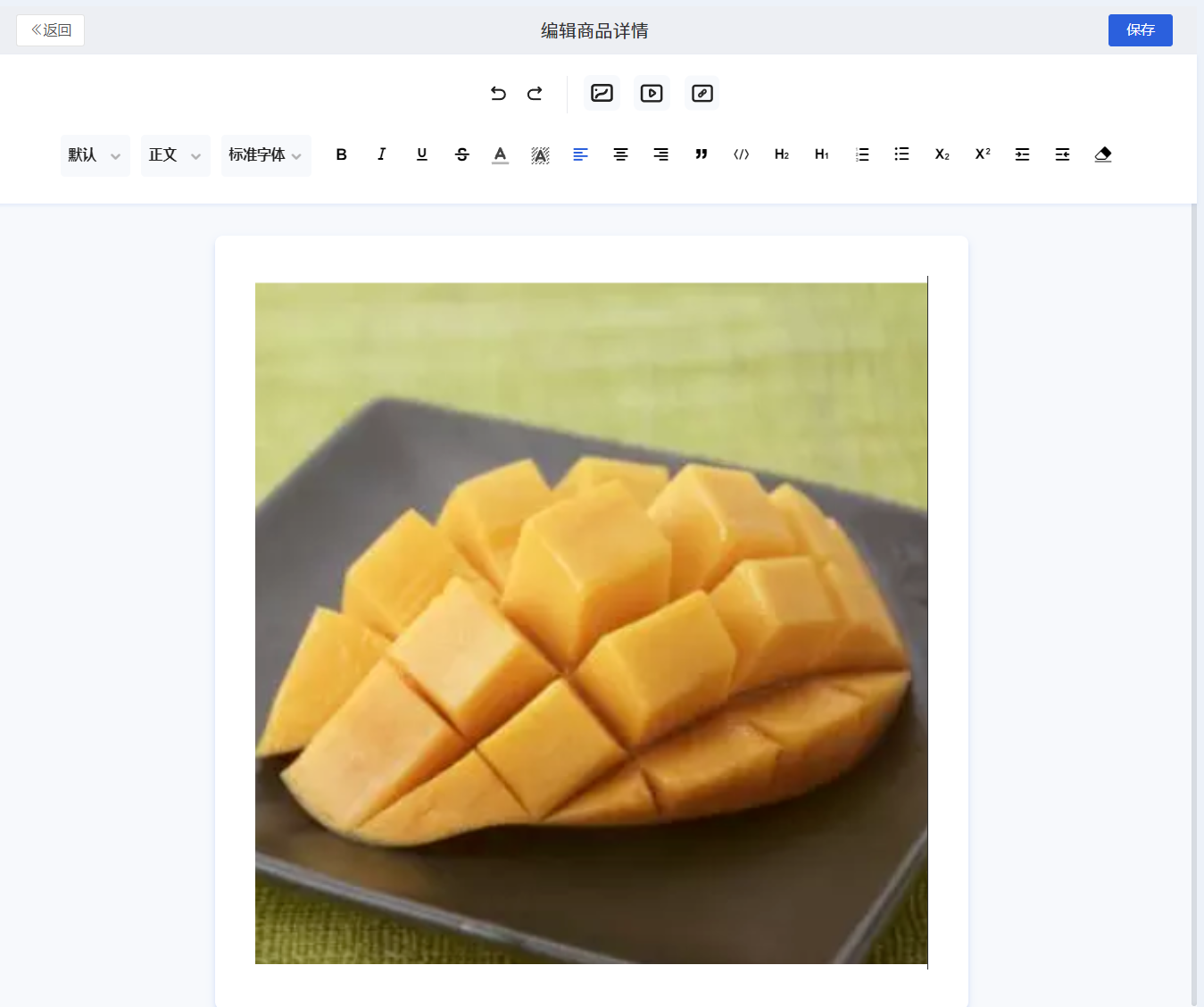Viewport: 1204px width, 1007px height.
Task: Click the redo arrow icon
Action: [535, 93]
